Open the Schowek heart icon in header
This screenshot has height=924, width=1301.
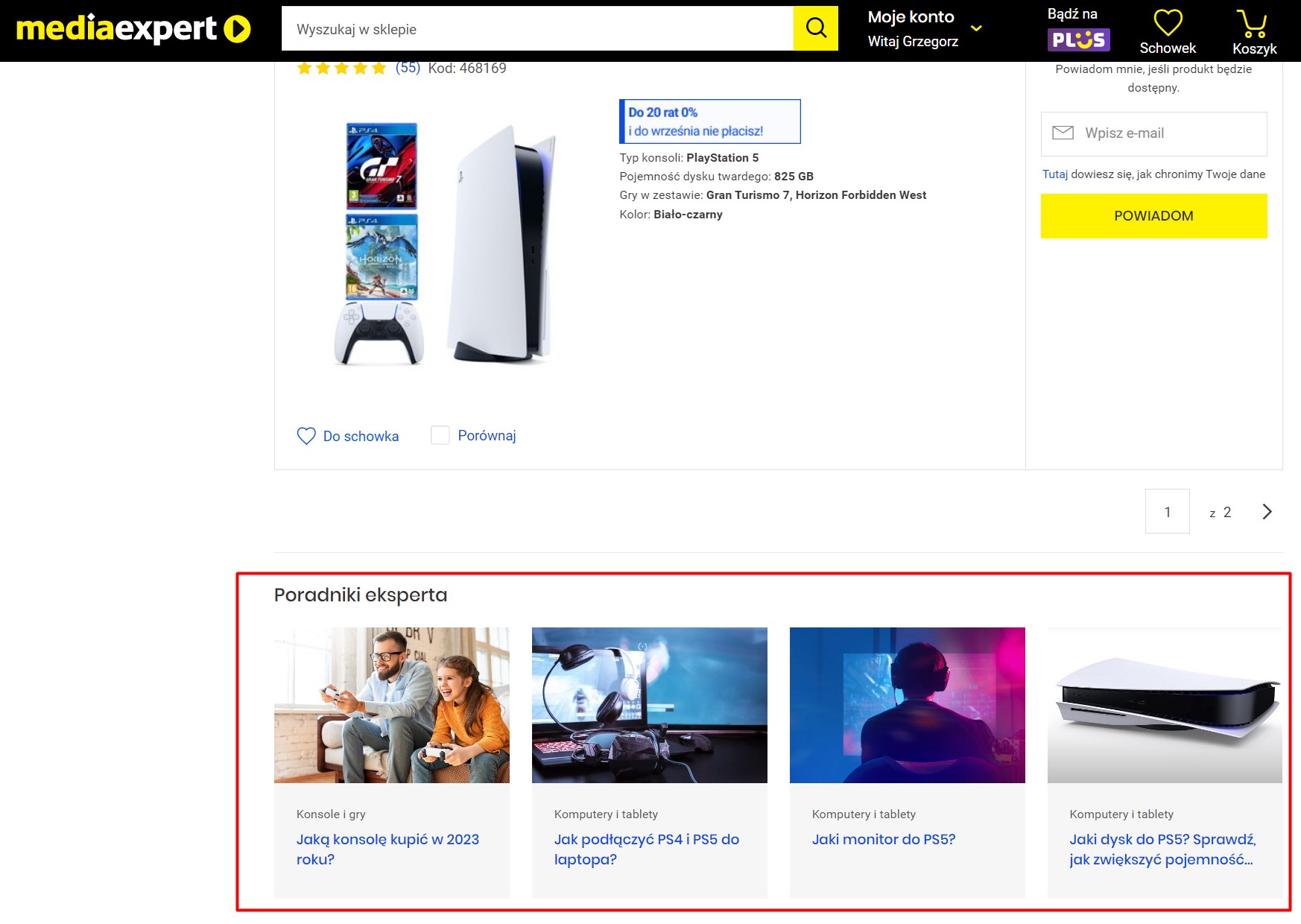[x=1168, y=22]
